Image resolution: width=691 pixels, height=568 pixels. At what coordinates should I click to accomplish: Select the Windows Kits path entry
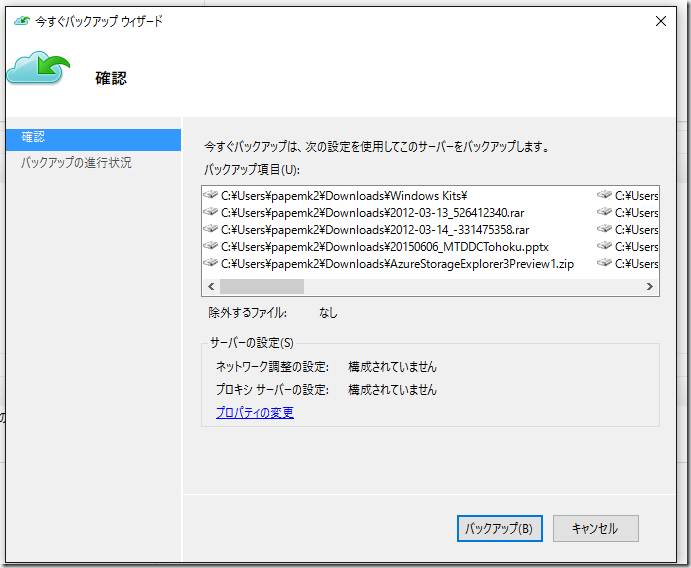344,196
